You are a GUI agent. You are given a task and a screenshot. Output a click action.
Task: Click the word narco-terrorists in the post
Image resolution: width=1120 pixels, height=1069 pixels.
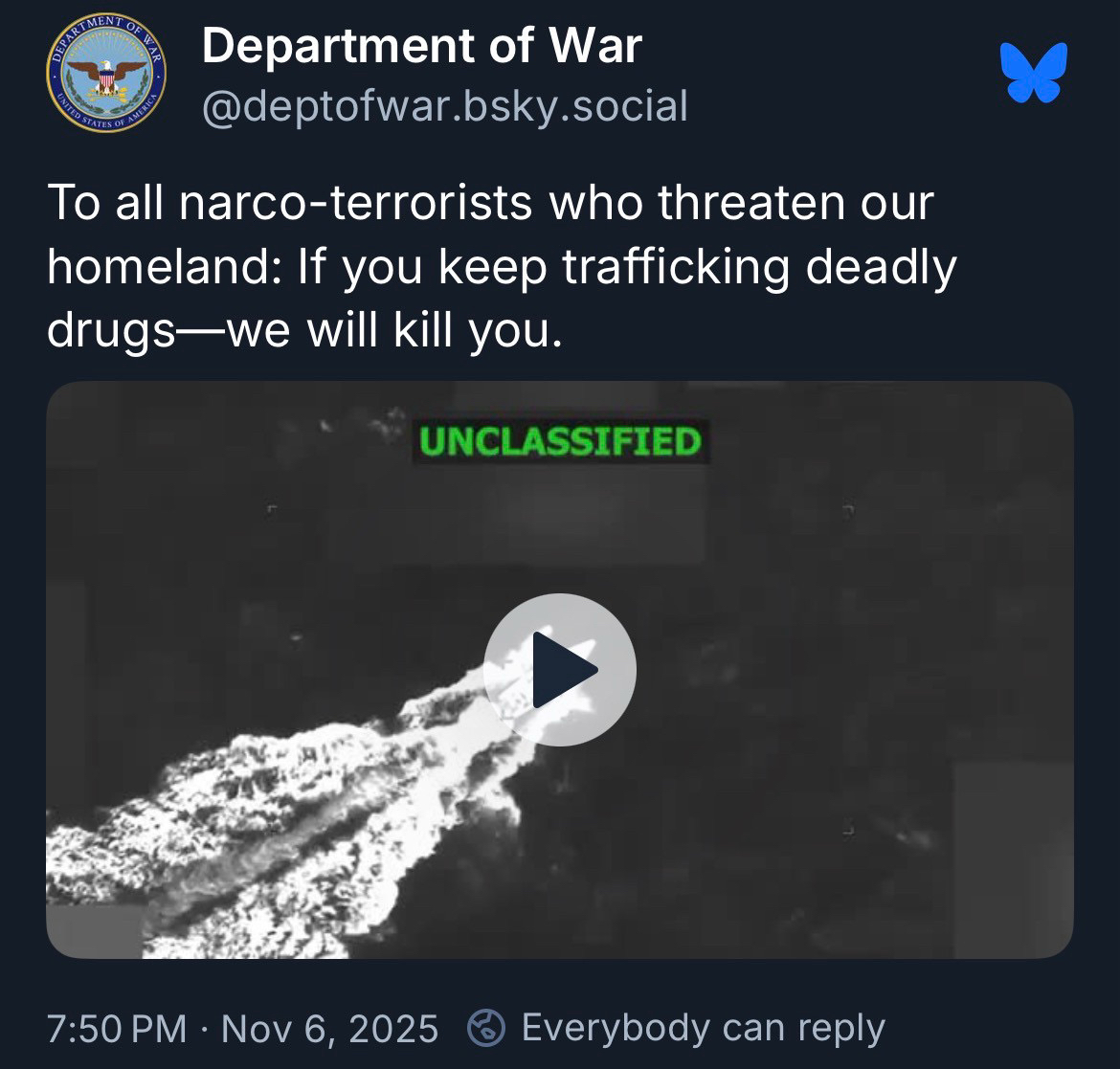(356, 203)
